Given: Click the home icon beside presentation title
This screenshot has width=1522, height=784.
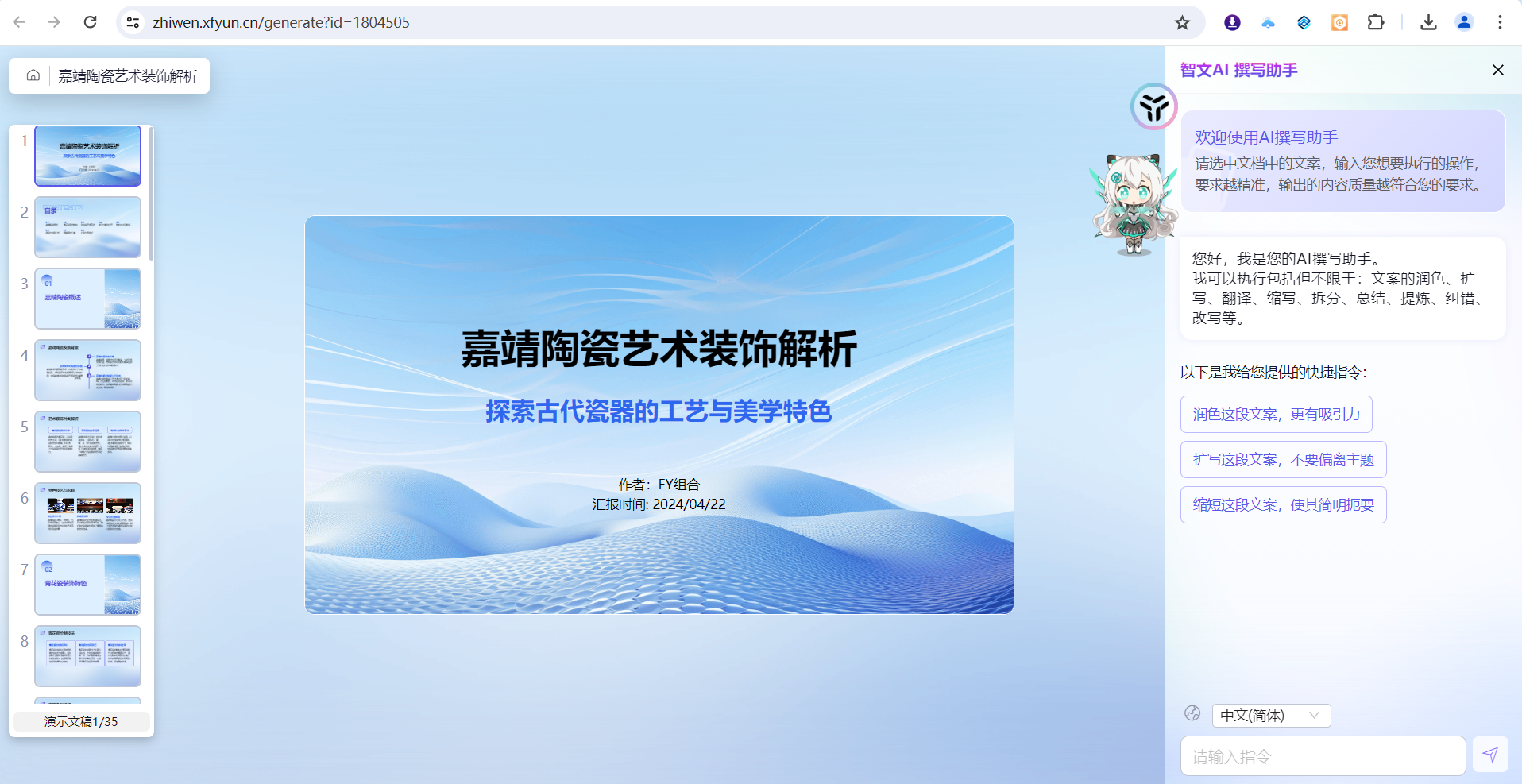Looking at the screenshot, I should point(33,75).
